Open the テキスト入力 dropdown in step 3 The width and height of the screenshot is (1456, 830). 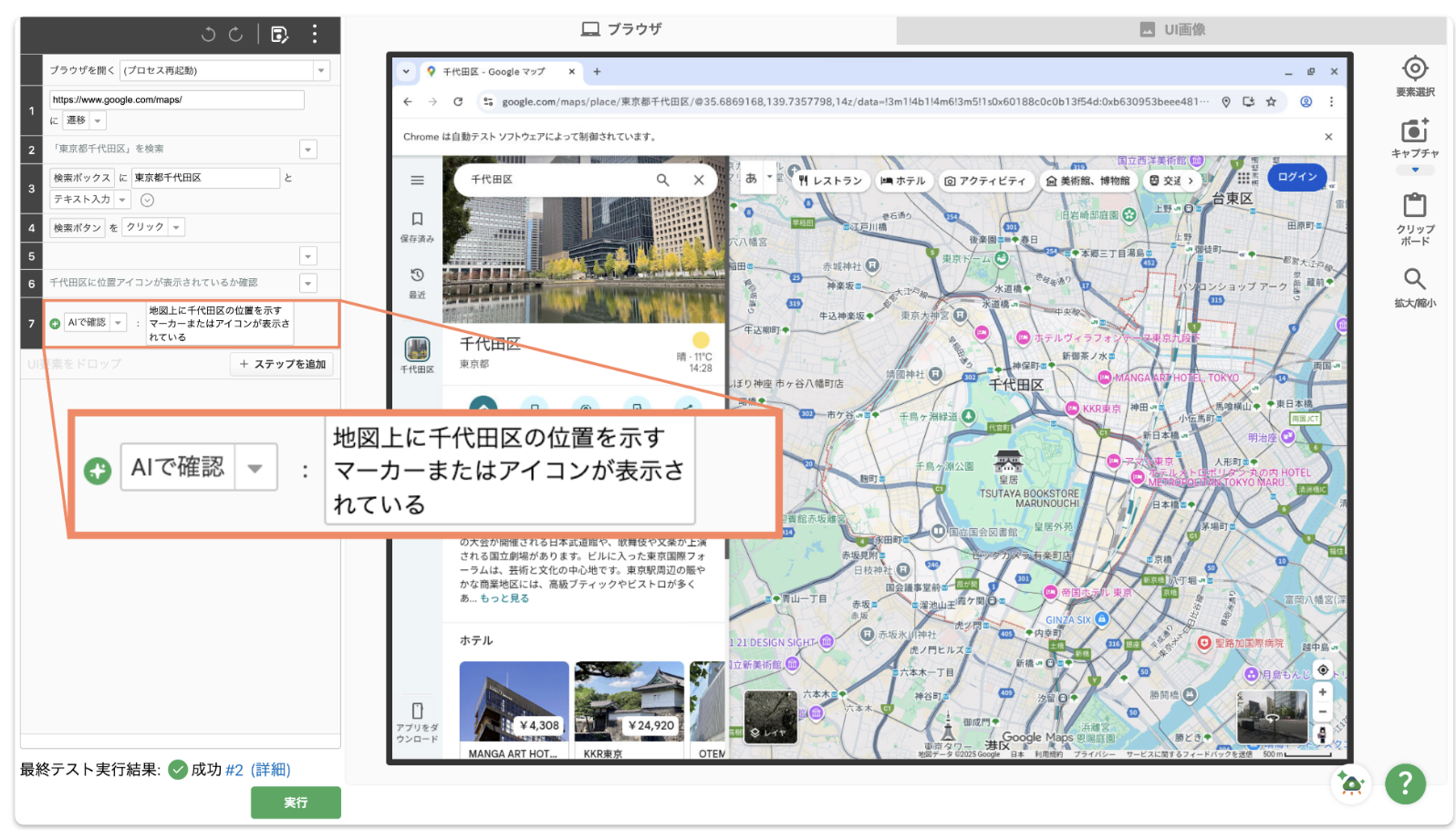click(122, 200)
